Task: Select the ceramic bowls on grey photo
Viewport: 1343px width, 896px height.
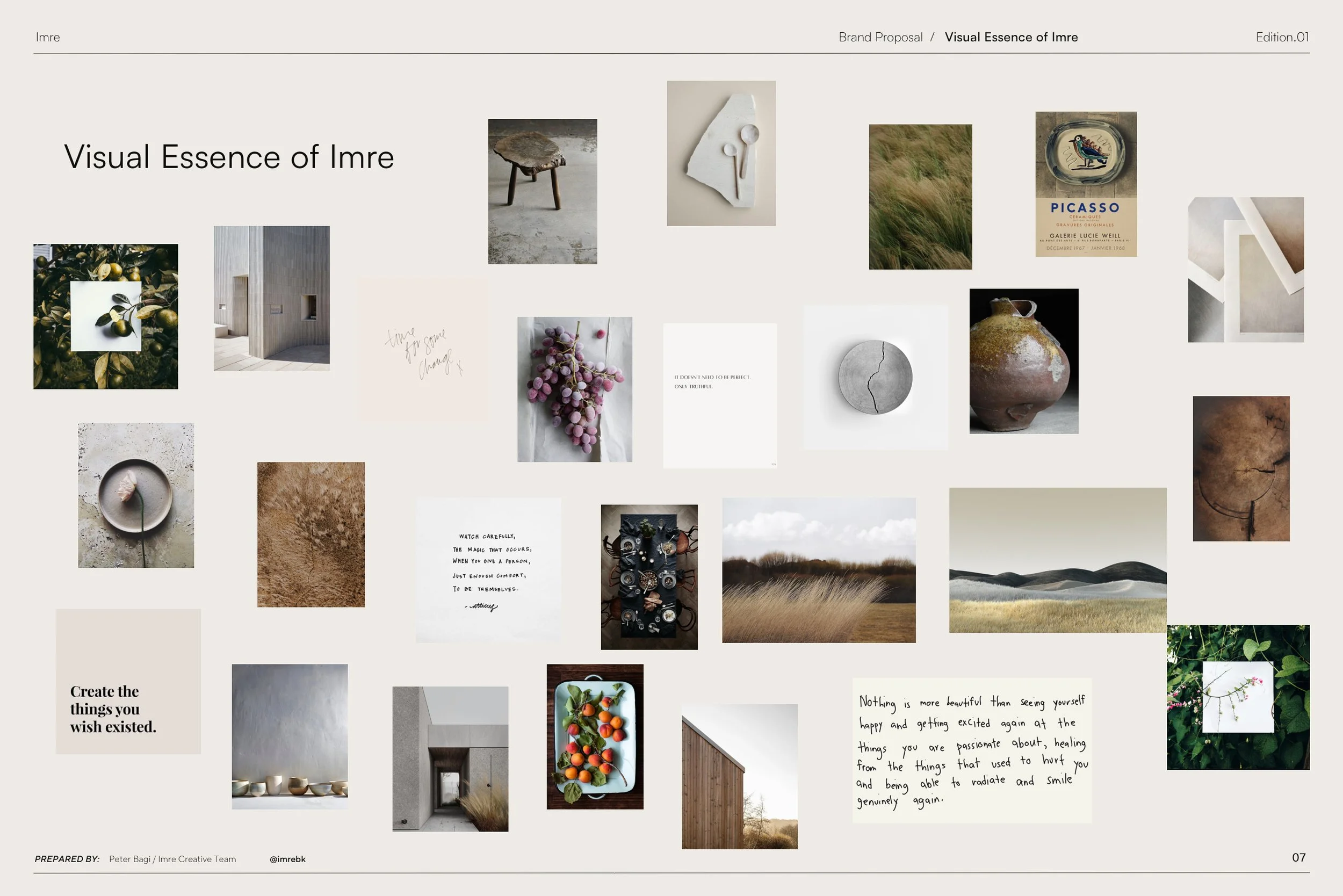Action: coord(290,736)
